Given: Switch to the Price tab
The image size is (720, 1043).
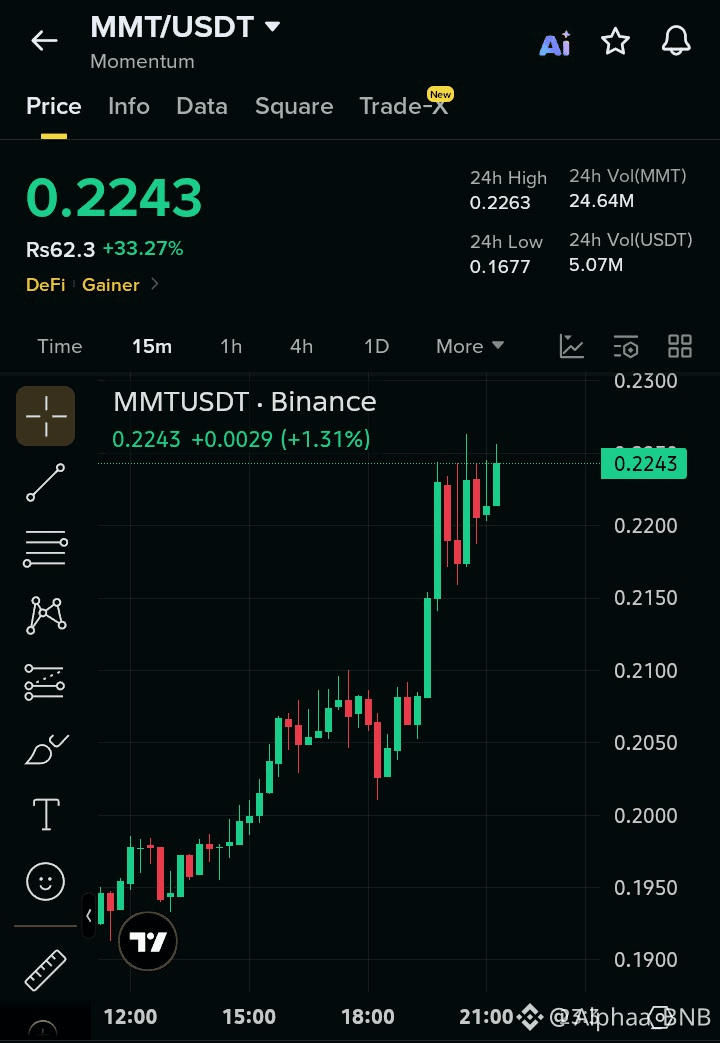Looking at the screenshot, I should tap(54, 106).
